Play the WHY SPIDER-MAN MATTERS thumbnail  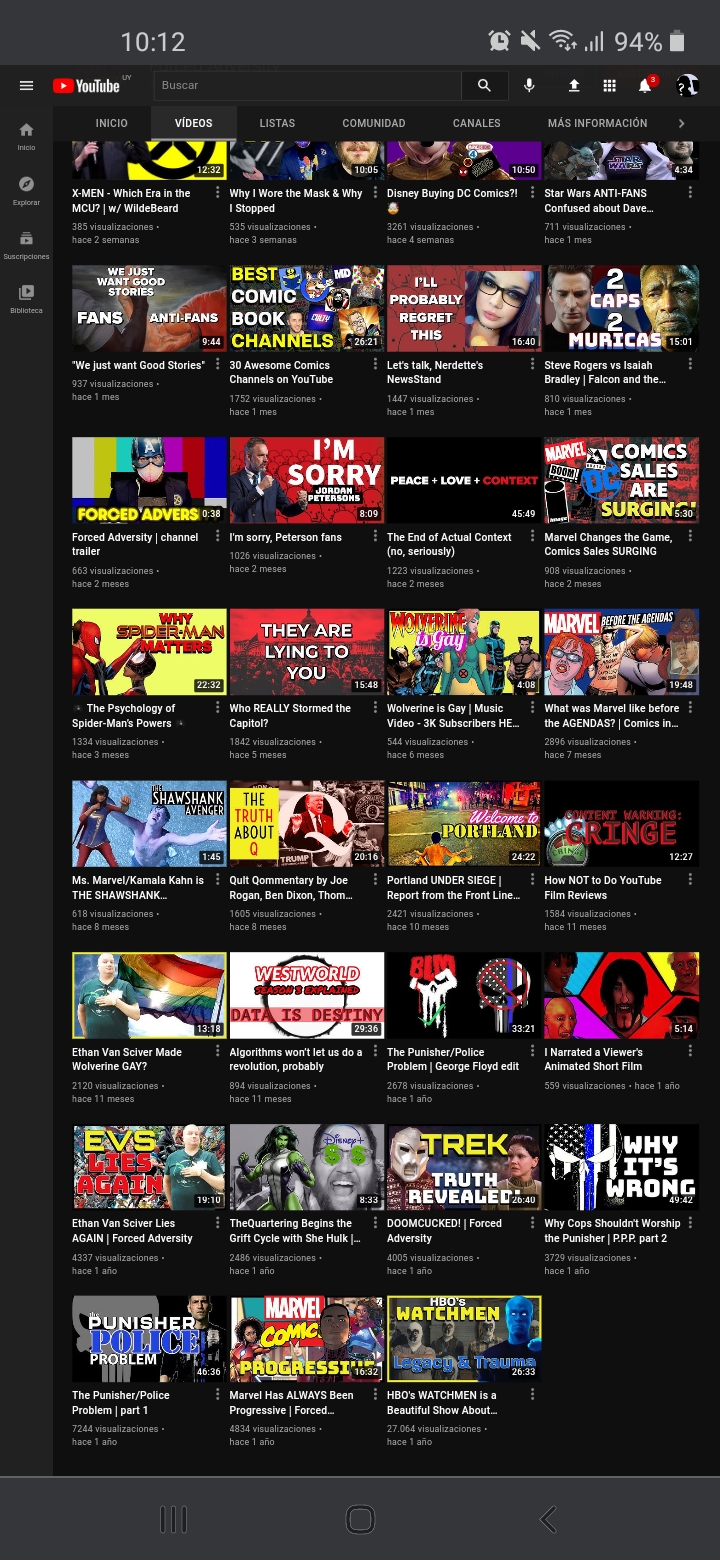149,652
